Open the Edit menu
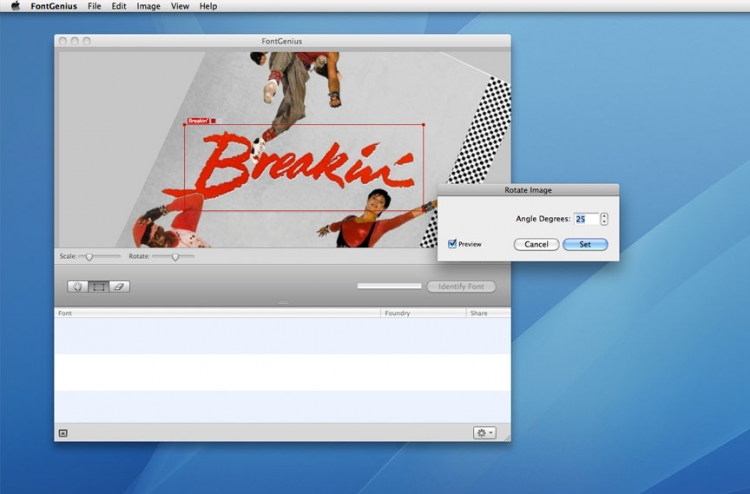Image resolution: width=750 pixels, height=494 pixels. tap(119, 6)
